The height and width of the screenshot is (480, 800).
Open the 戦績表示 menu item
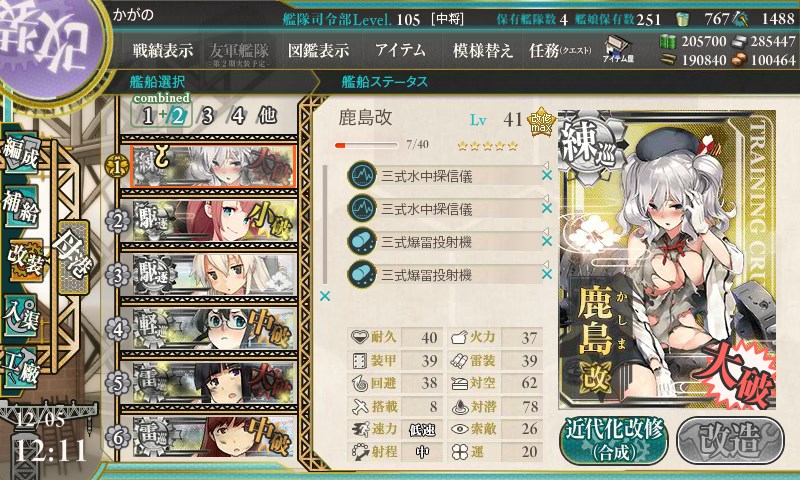click(163, 50)
